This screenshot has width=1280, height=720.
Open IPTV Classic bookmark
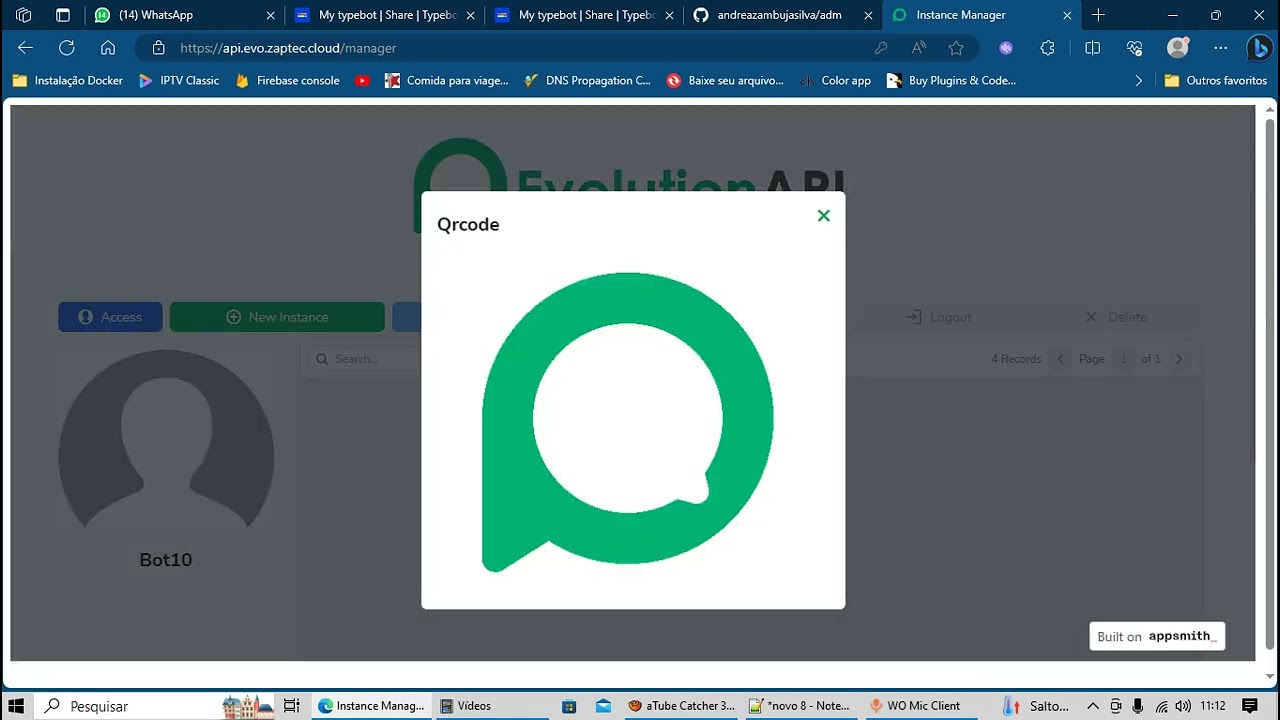coord(179,80)
